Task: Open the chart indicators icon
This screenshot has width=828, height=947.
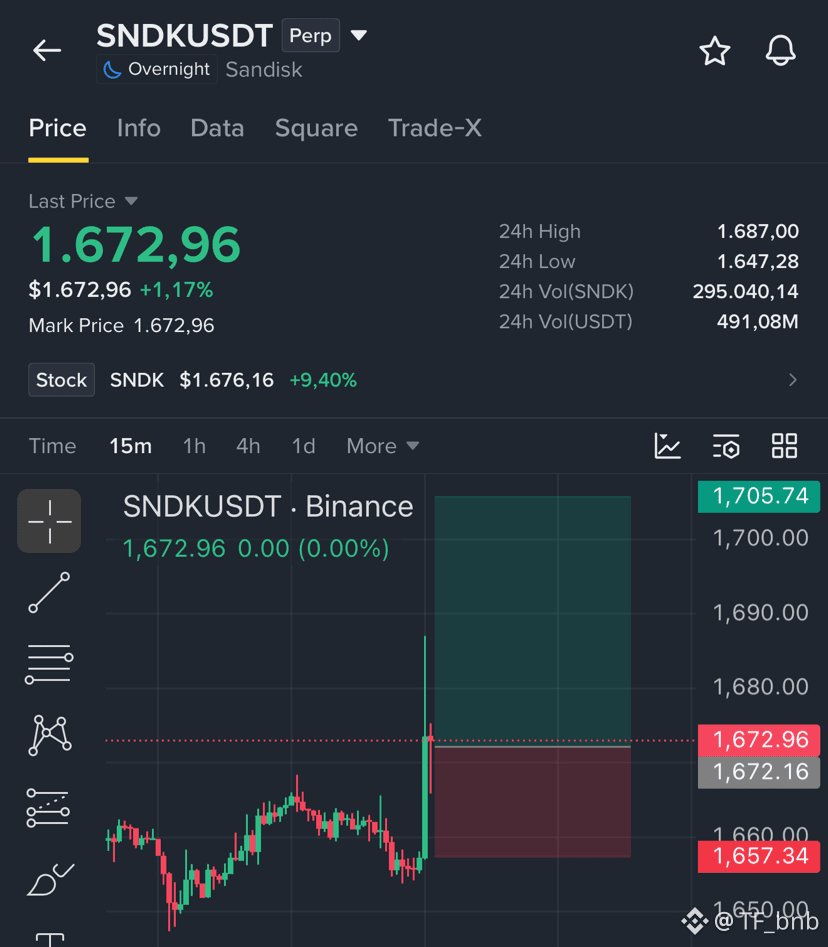Action: pos(667,446)
